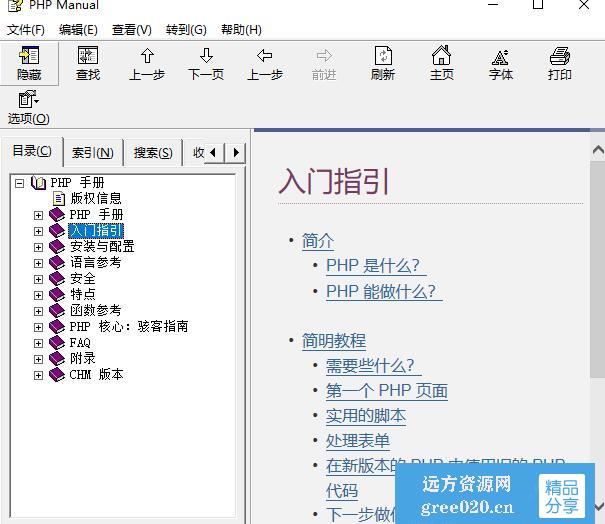Click the 刷新 (Refresh) toolbar icon
This screenshot has height=524, width=605.
coord(382,62)
